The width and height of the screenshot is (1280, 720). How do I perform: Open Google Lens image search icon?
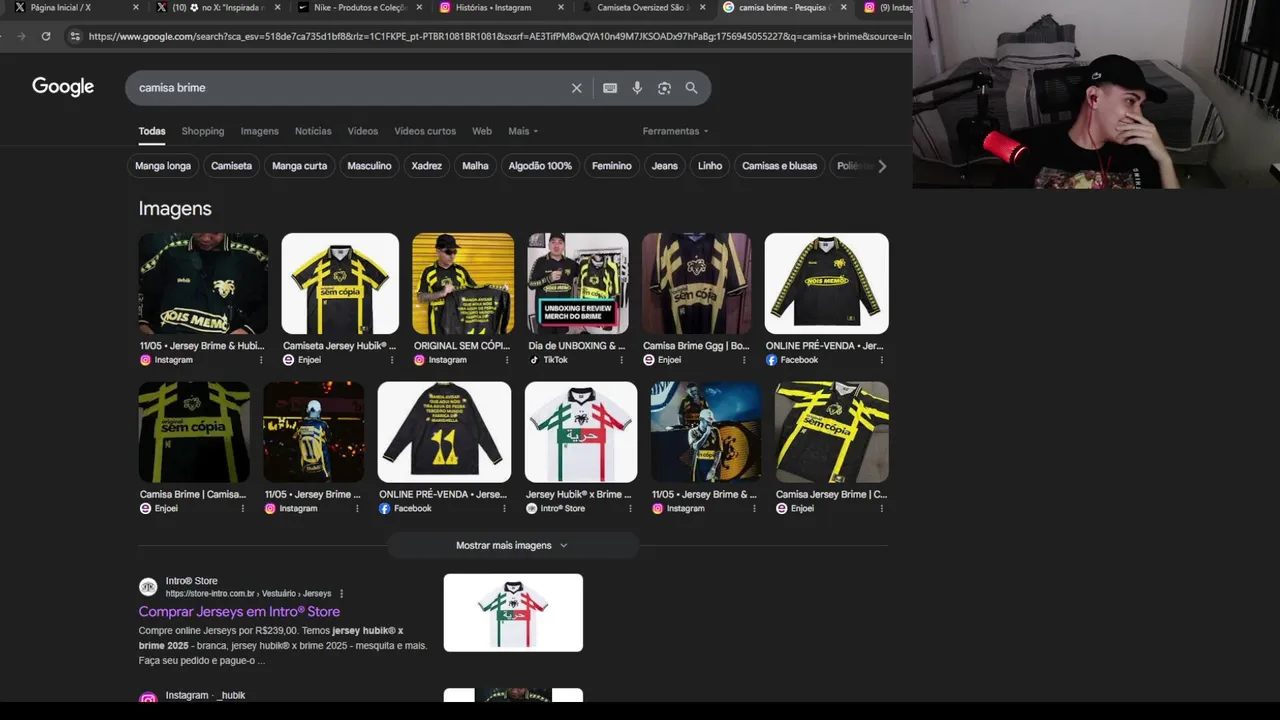tap(664, 88)
